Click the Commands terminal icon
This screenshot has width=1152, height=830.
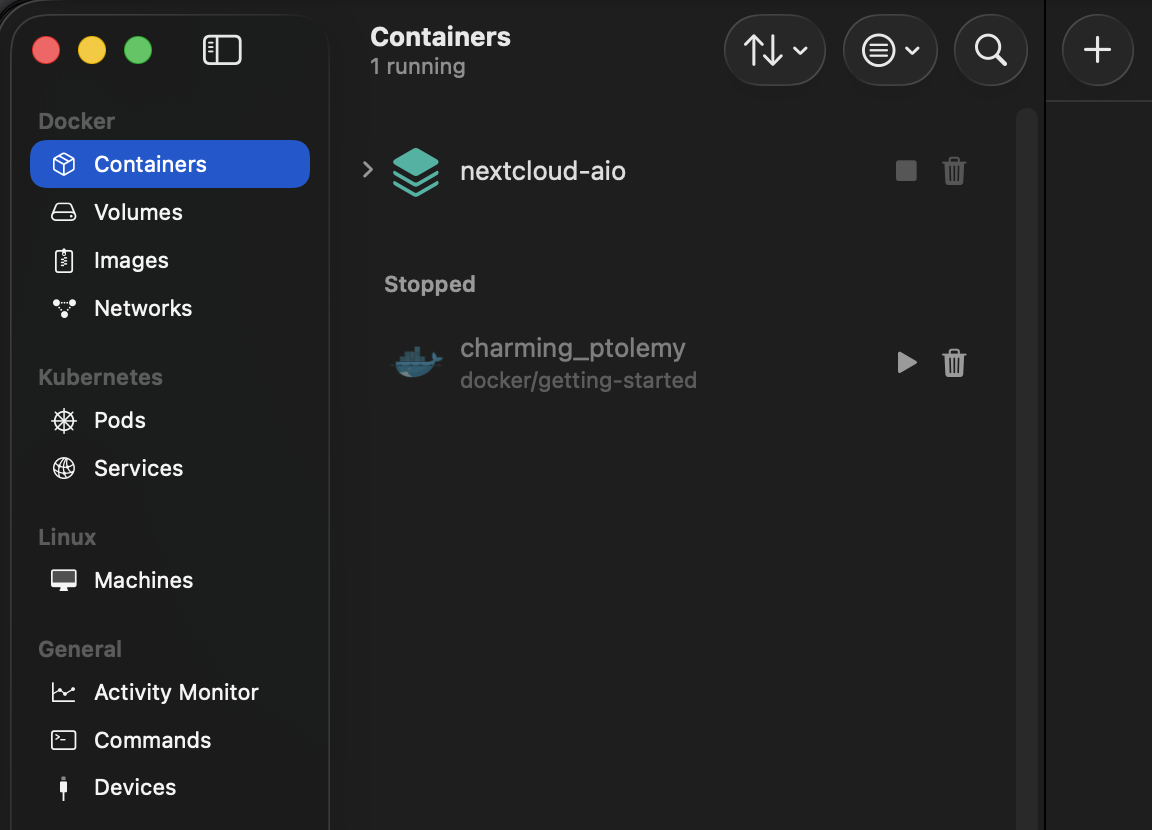64,740
